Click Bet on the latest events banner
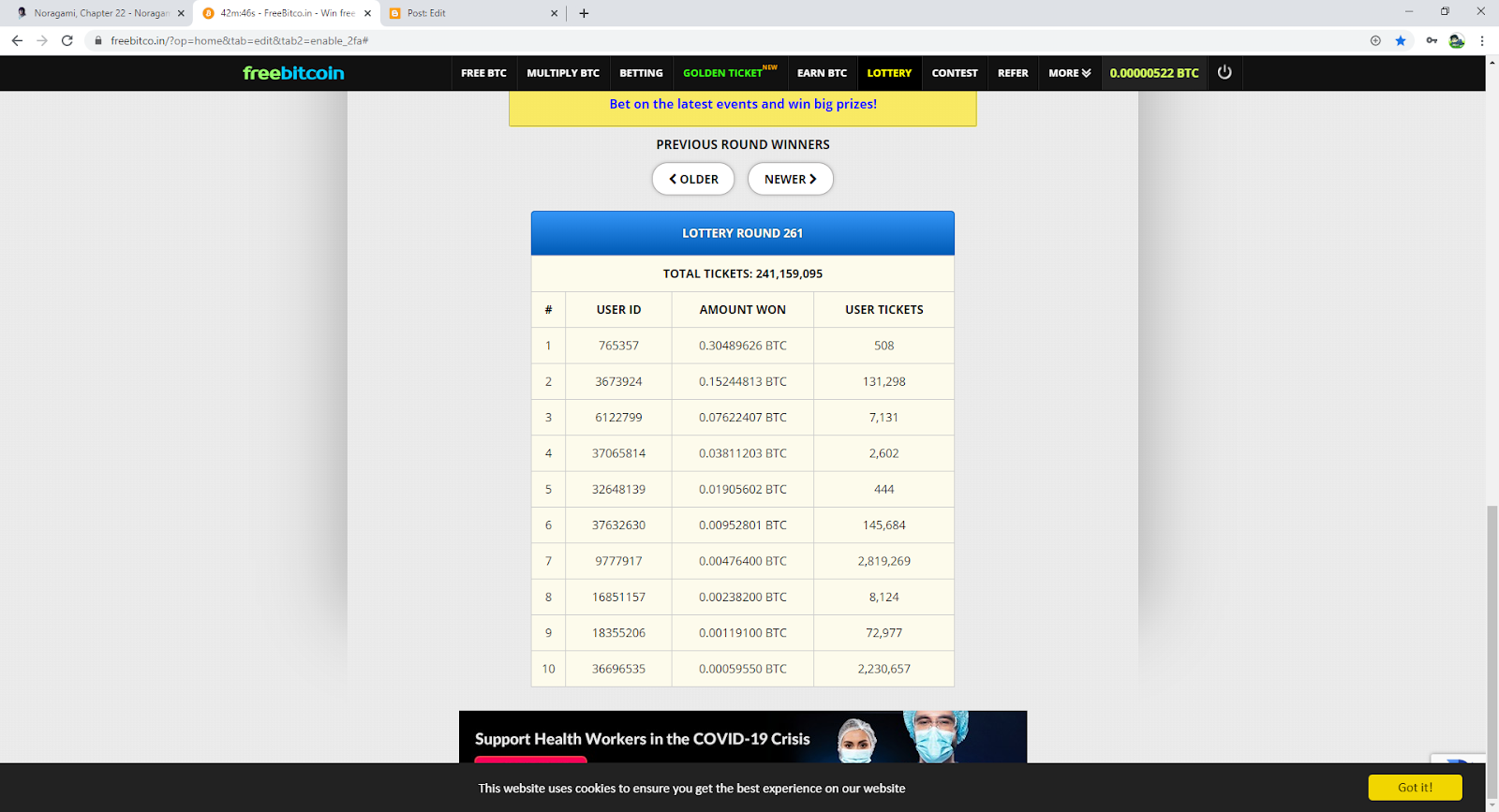This screenshot has width=1499, height=812. (743, 104)
